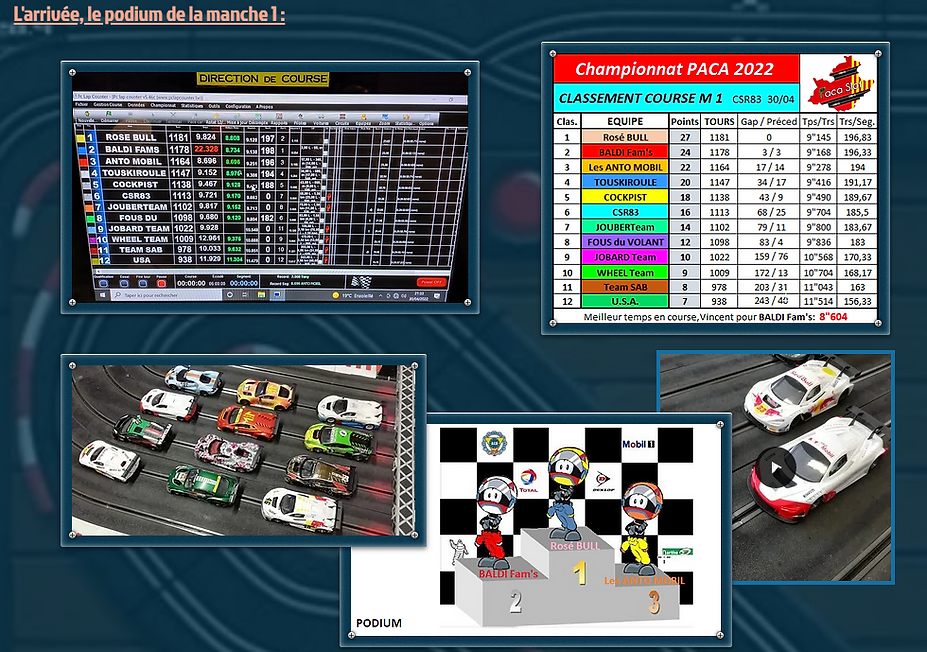The height and width of the screenshot is (652, 927).
Task: Open the Championnat PACA 2022 ranking table image
Action: (x=715, y=189)
